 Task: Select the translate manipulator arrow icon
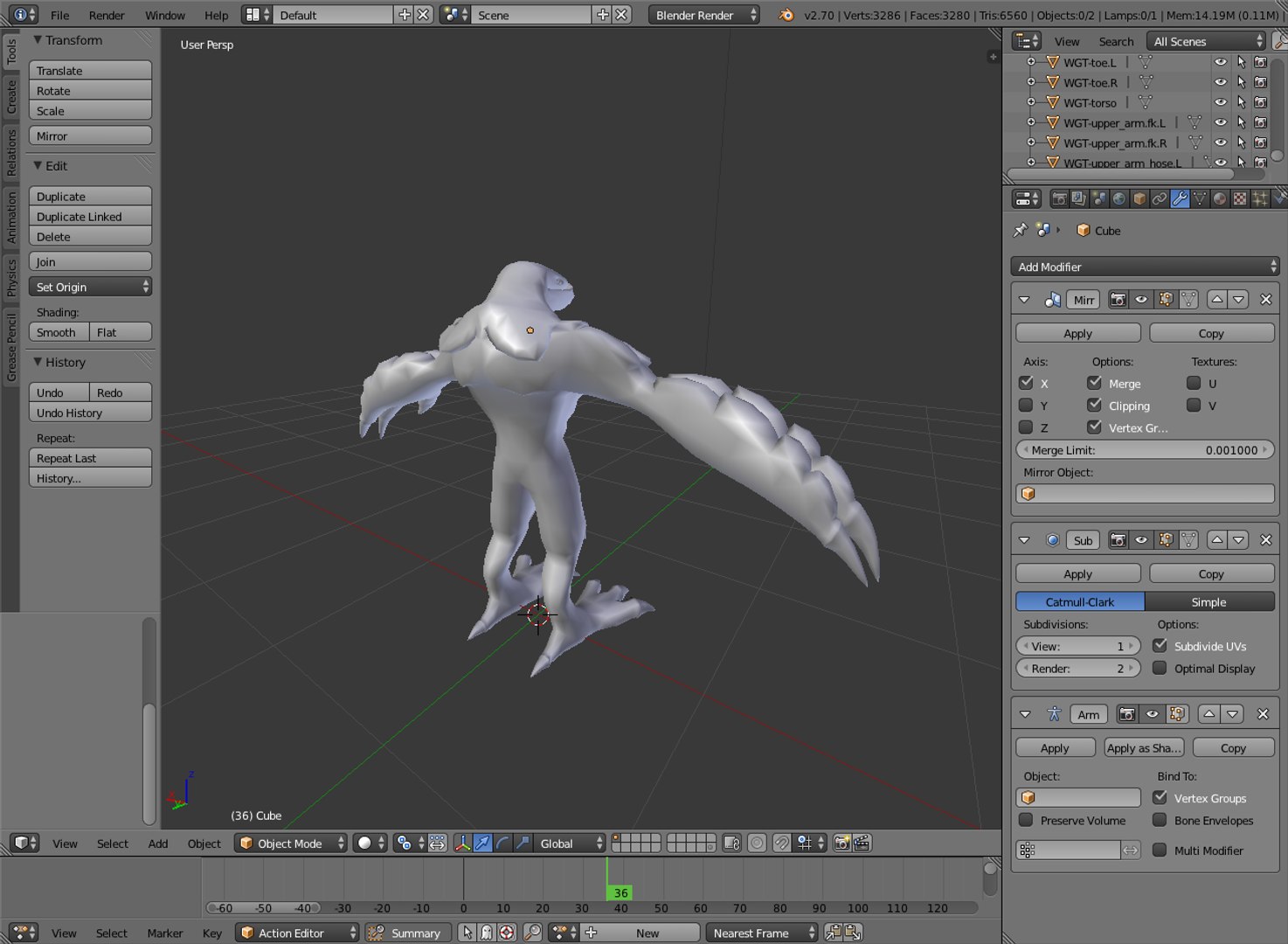[x=482, y=843]
